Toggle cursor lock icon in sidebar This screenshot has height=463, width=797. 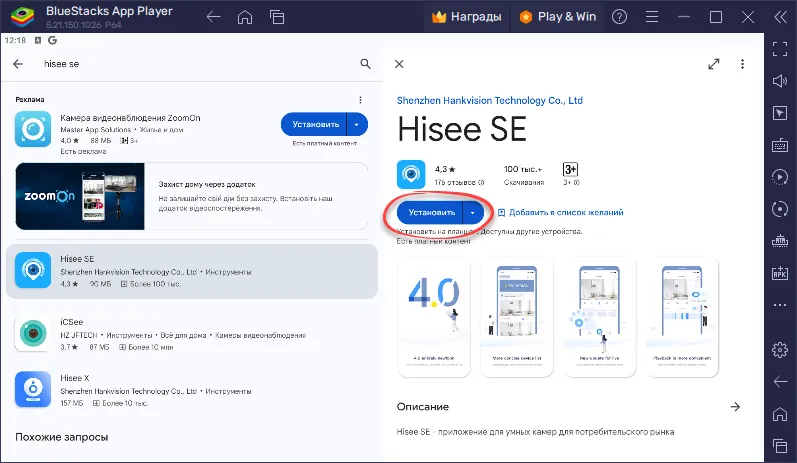[x=780, y=113]
